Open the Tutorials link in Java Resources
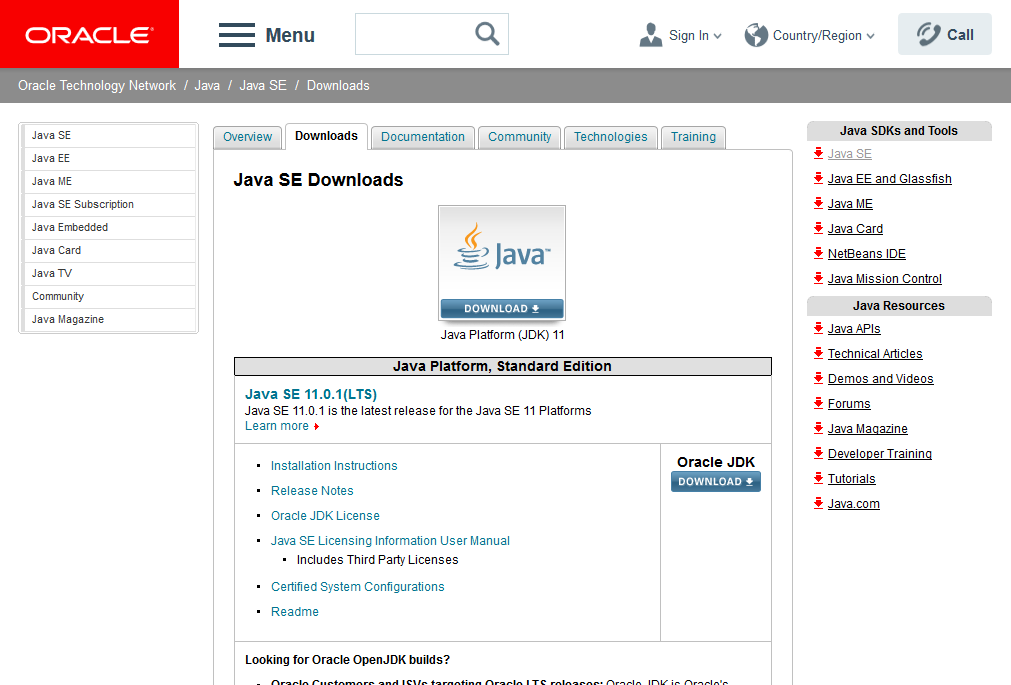Screen dimensions: 1011x685 click(852, 478)
